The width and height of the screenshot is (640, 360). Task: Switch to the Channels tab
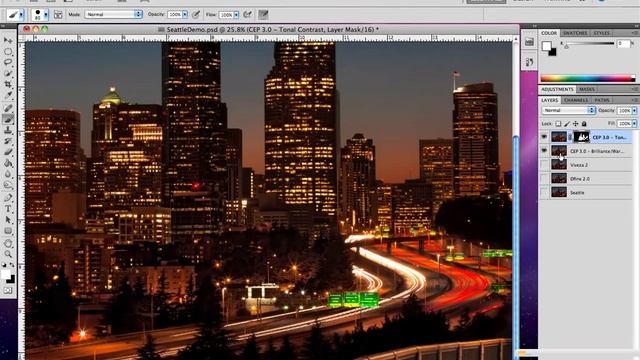tap(576, 100)
